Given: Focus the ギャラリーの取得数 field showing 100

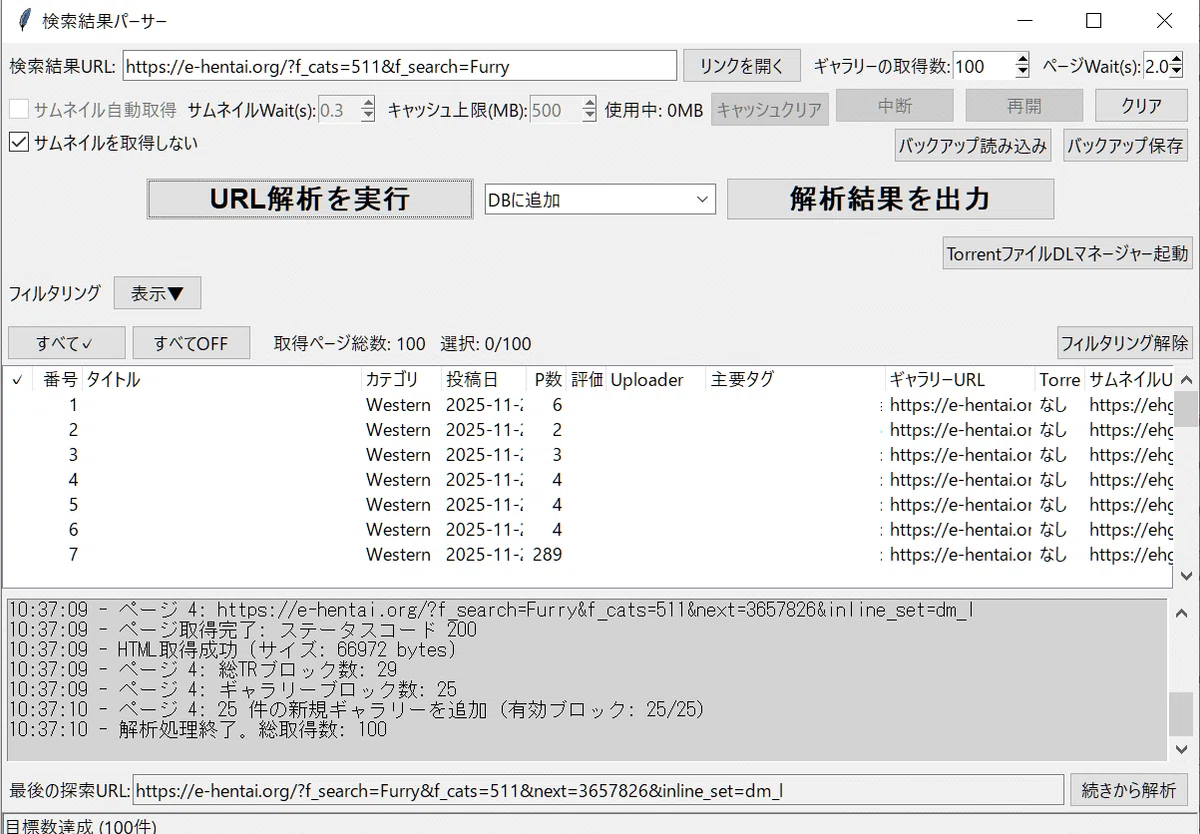Looking at the screenshot, I should pyautogui.click(x=984, y=66).
